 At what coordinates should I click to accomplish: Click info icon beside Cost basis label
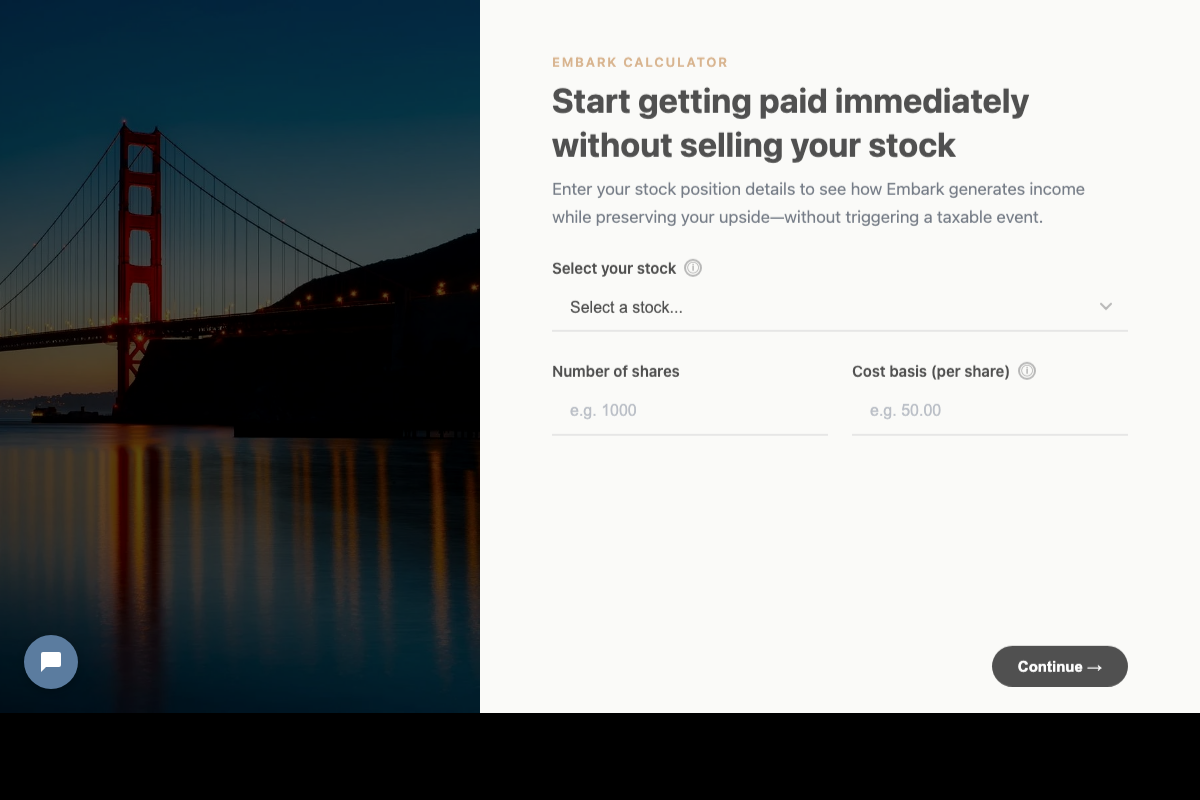click(x=1027, y=371)
